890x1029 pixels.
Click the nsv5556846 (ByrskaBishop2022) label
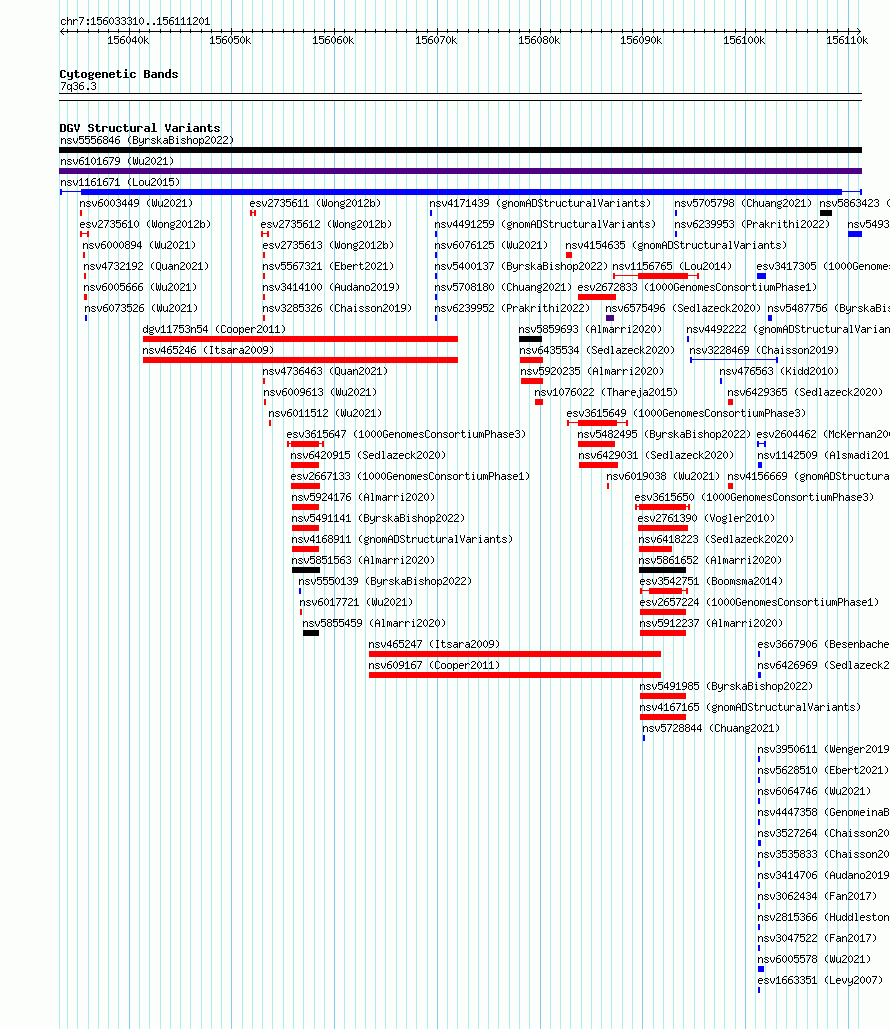(147, 140)
